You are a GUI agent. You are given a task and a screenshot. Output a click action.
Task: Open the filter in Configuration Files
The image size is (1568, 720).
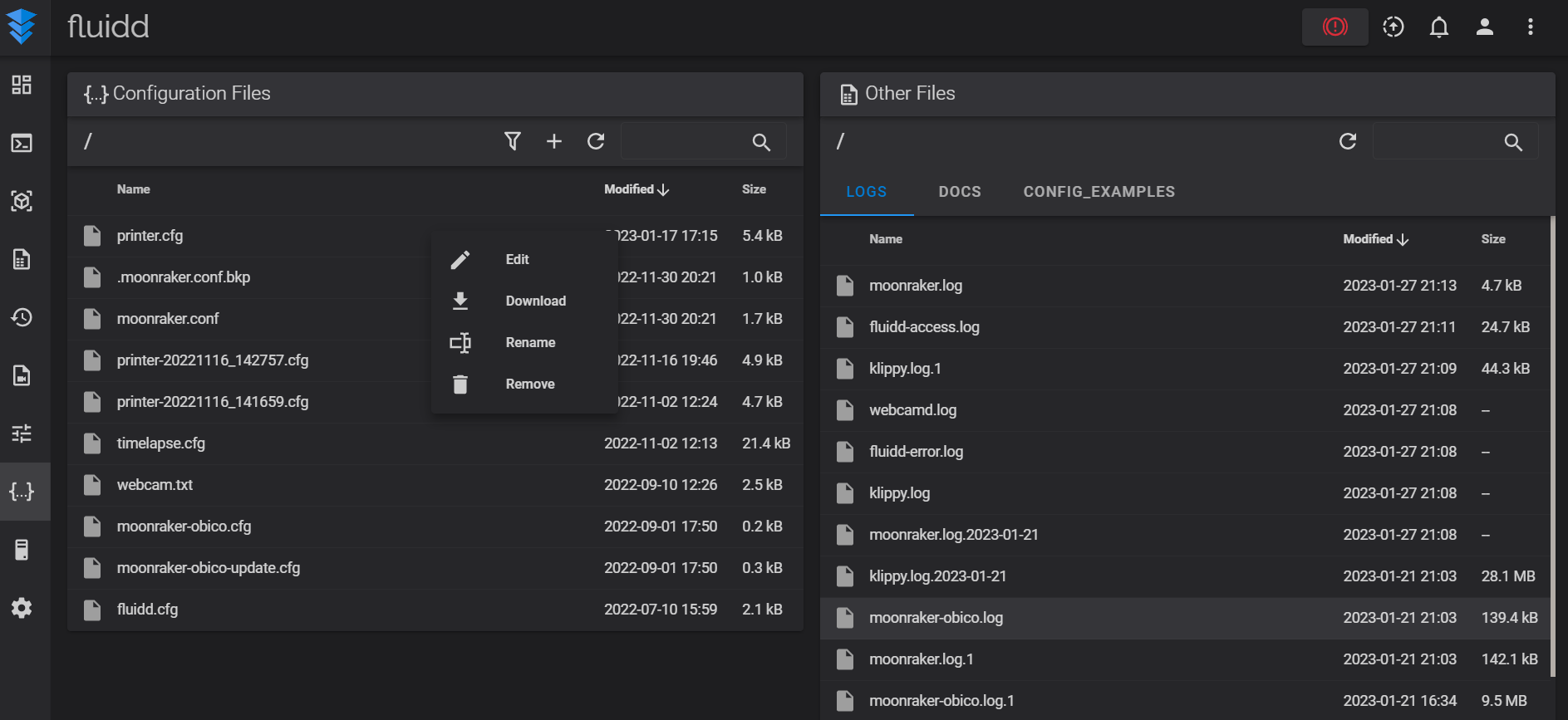click(513, 141)
